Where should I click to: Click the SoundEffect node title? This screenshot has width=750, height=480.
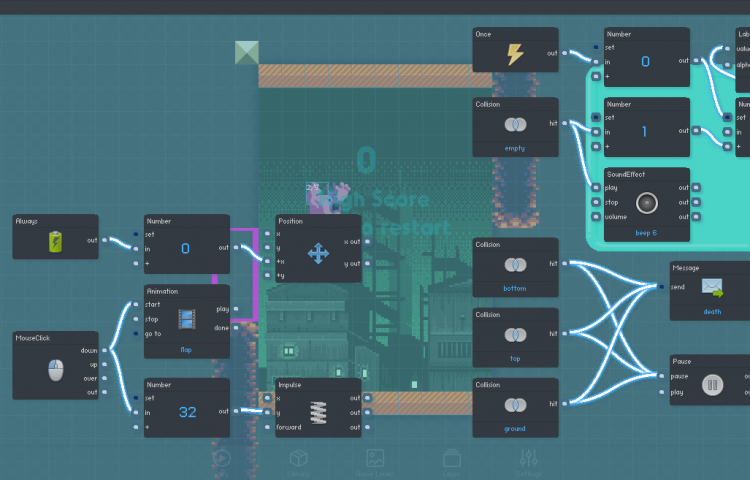coord(626,175)
